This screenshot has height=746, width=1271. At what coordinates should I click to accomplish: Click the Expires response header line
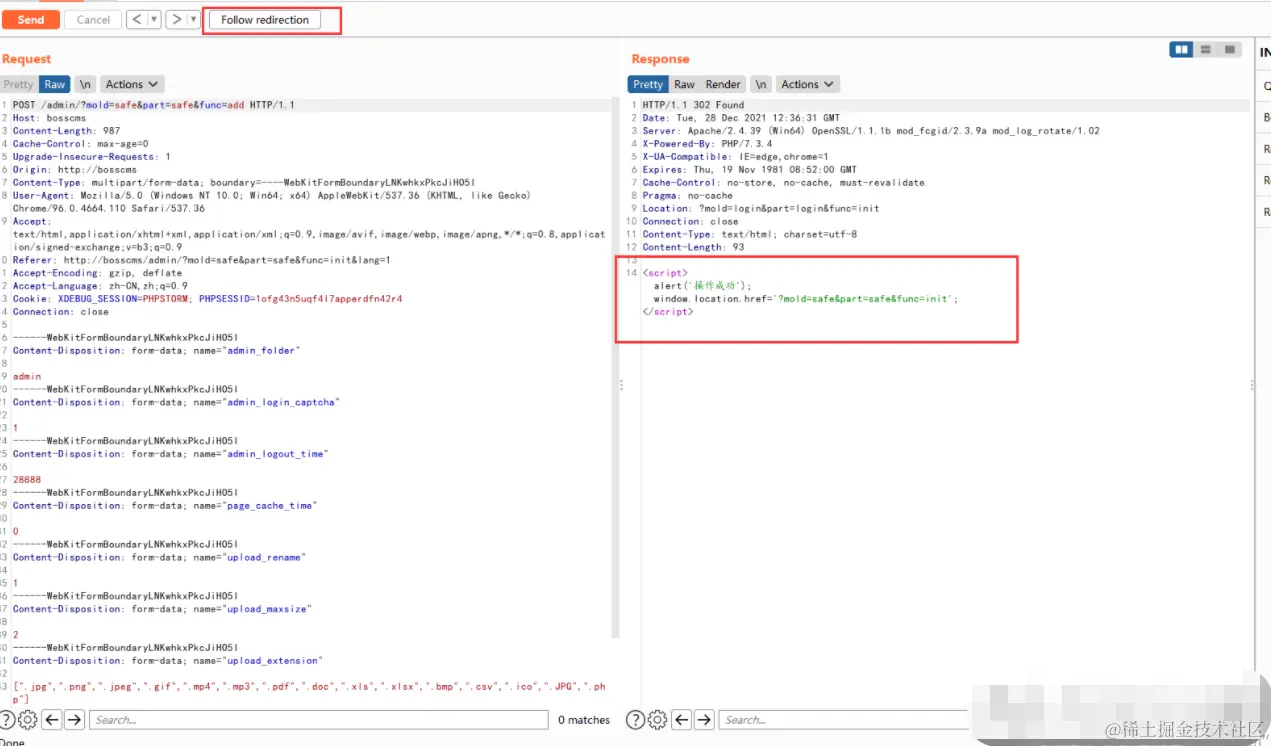[749, 170]
